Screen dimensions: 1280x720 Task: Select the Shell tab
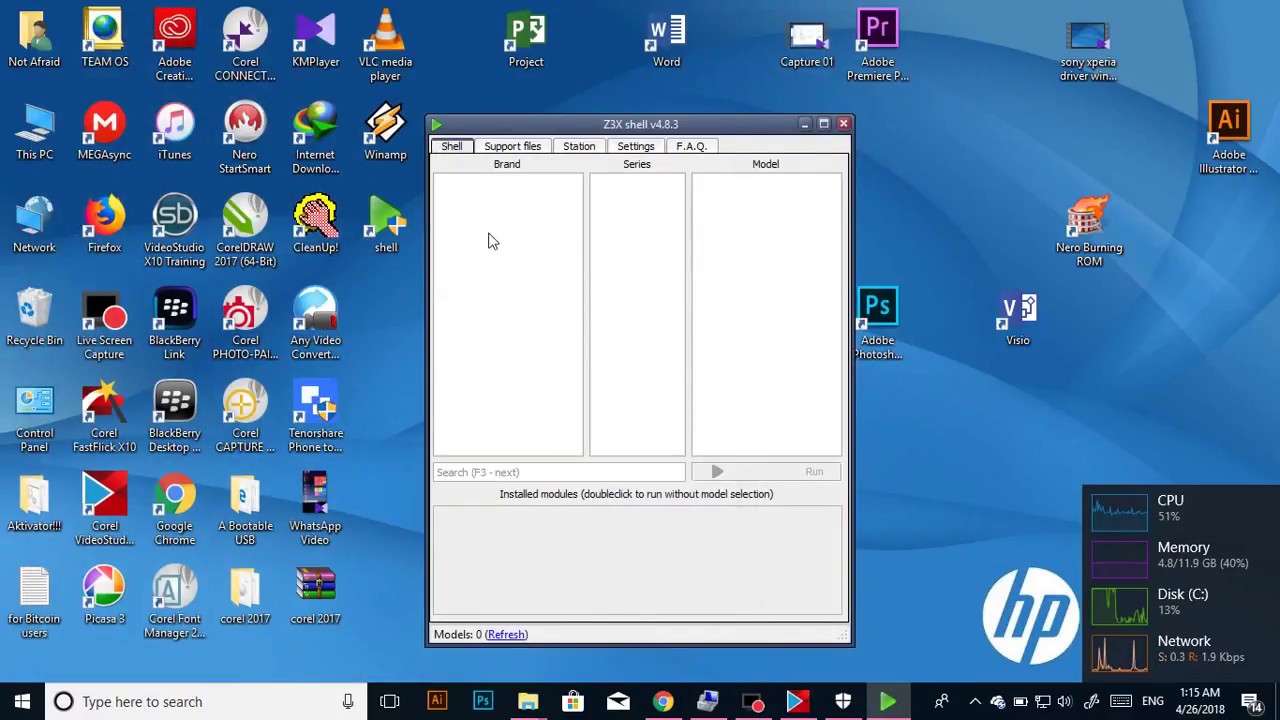click(x=452, y=146)
